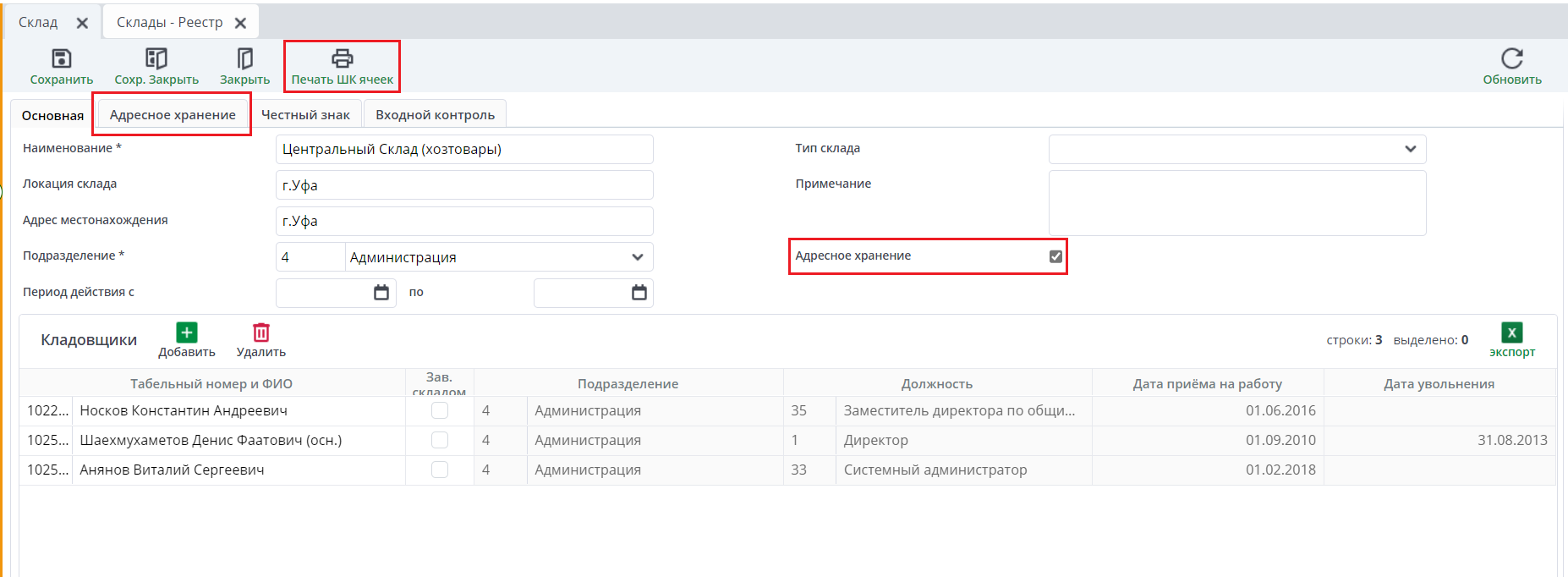Click the Наименование field with Центральный Склад
Screen dimensions: 1568x577
coord(463,150)
